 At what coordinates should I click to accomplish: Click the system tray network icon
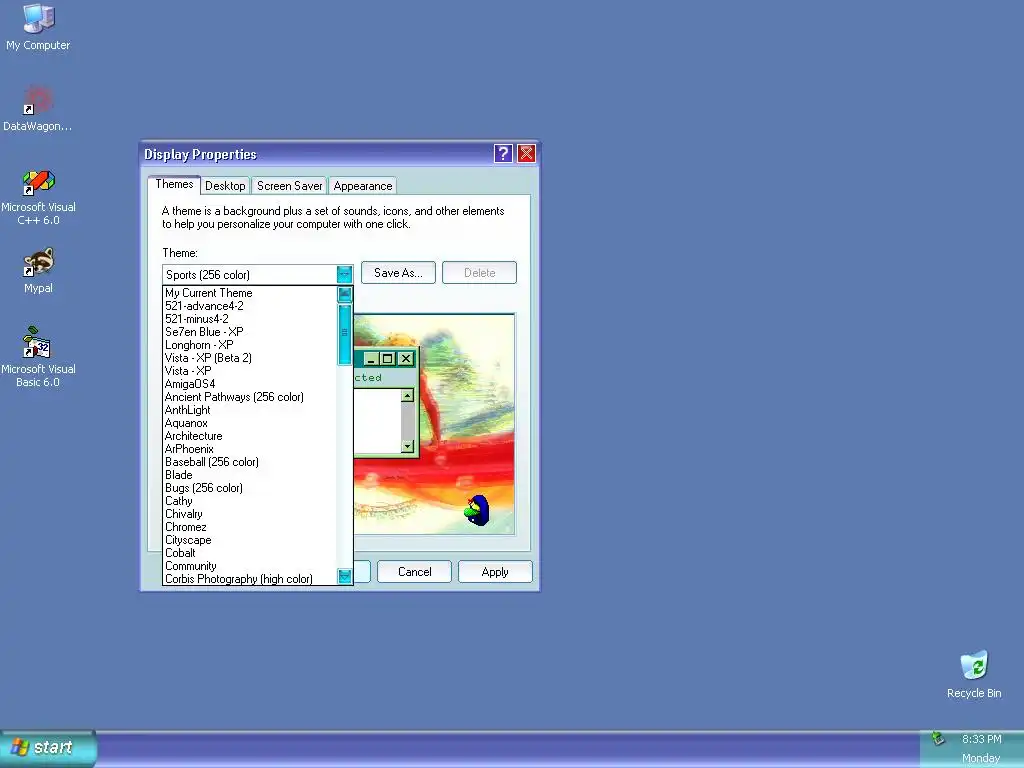[938, 739]
